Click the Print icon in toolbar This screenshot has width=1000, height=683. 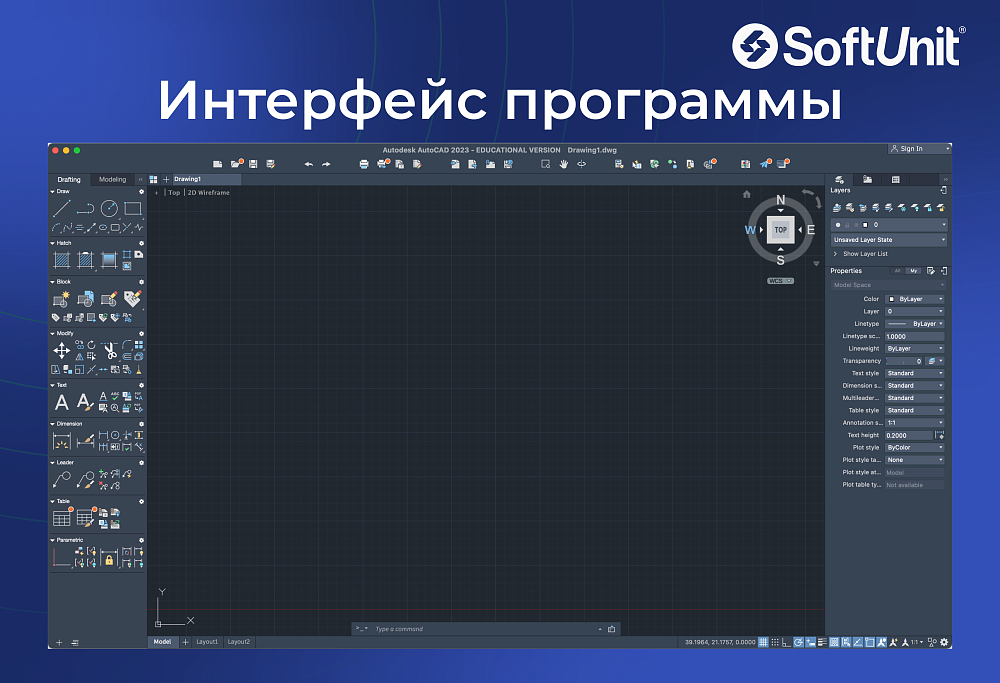(x=364, y=164)
